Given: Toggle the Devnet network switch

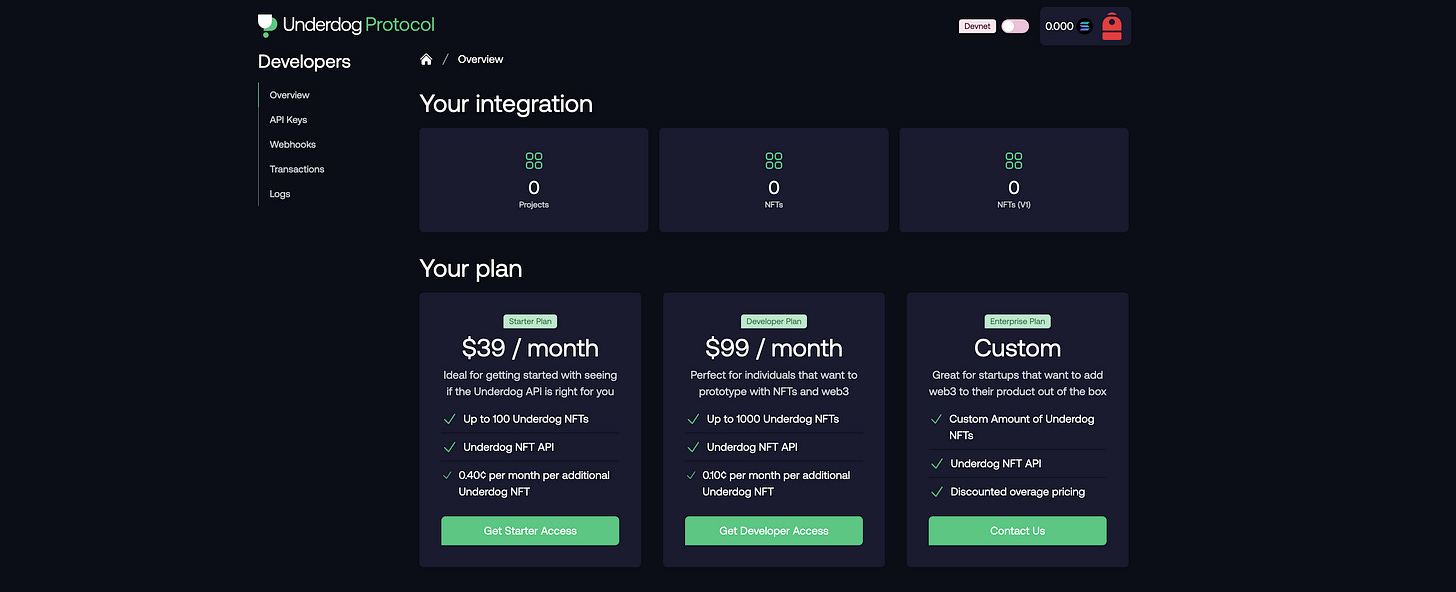Looking at the screenshot, I should (x=1015, y=26).
